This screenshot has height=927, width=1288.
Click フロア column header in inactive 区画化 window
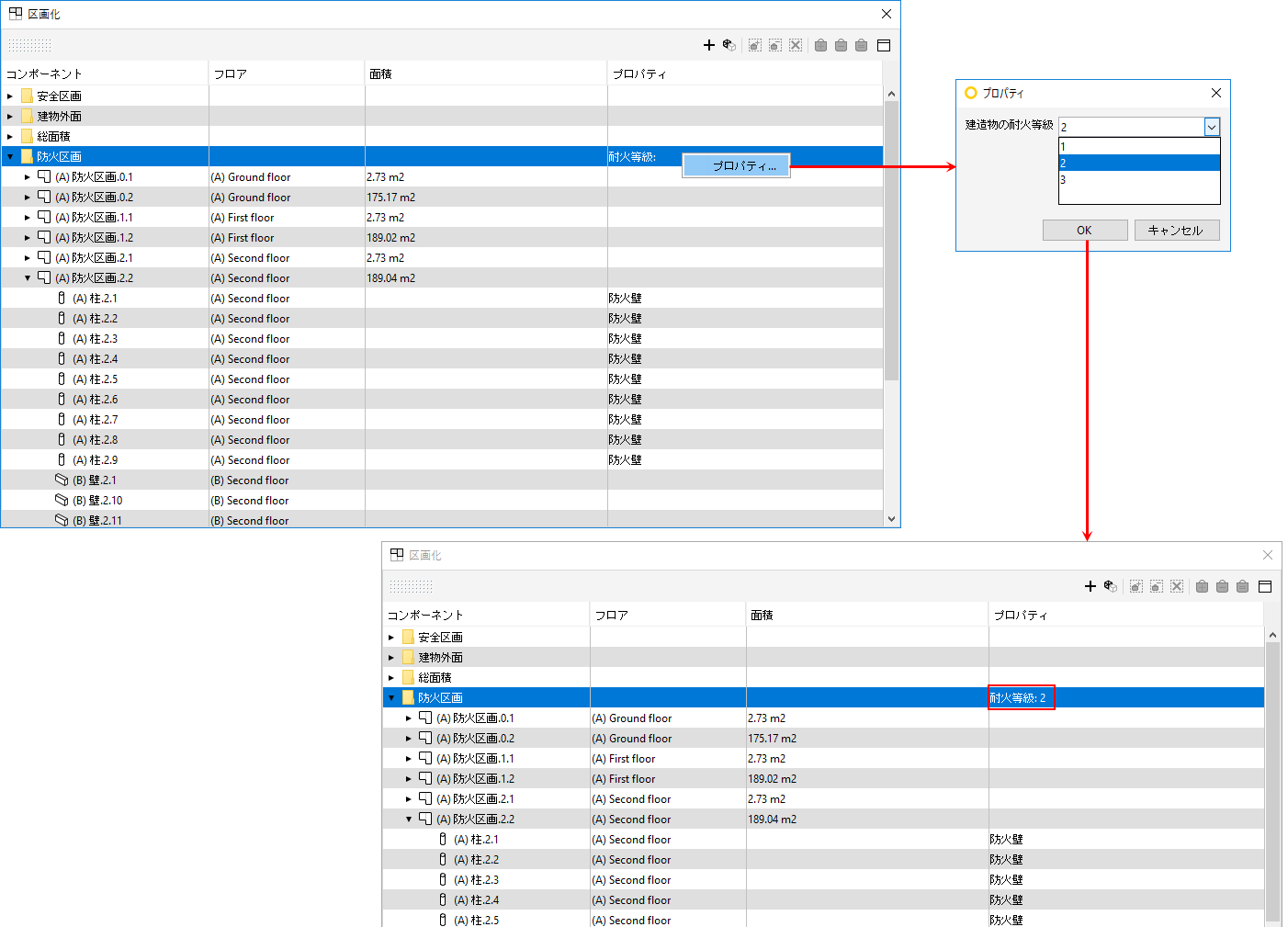pyautogui.click(x=668, y=615)
